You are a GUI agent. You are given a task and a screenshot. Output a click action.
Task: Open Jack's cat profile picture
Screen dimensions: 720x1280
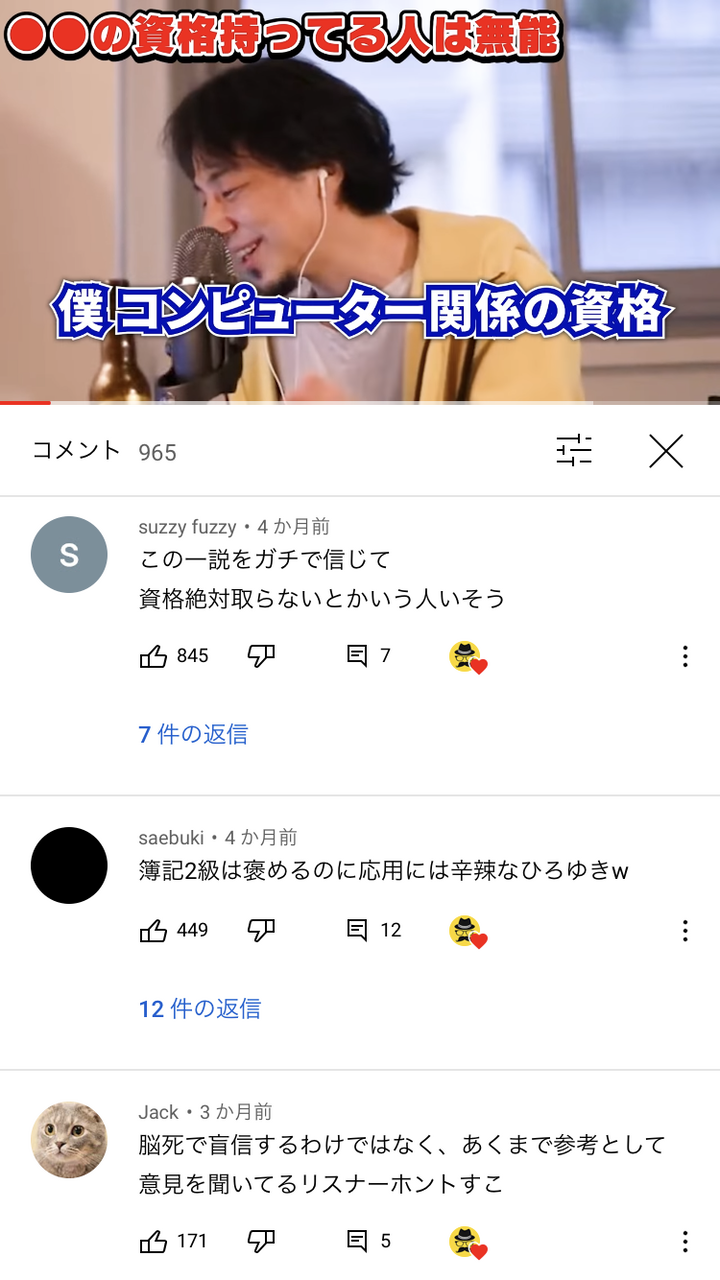69,1140
